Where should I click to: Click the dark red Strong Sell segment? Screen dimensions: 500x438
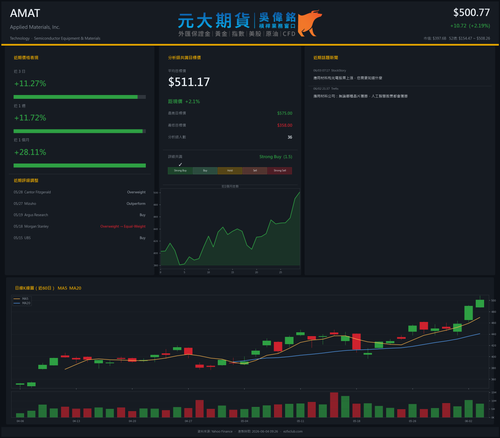[x=280, y=171]
